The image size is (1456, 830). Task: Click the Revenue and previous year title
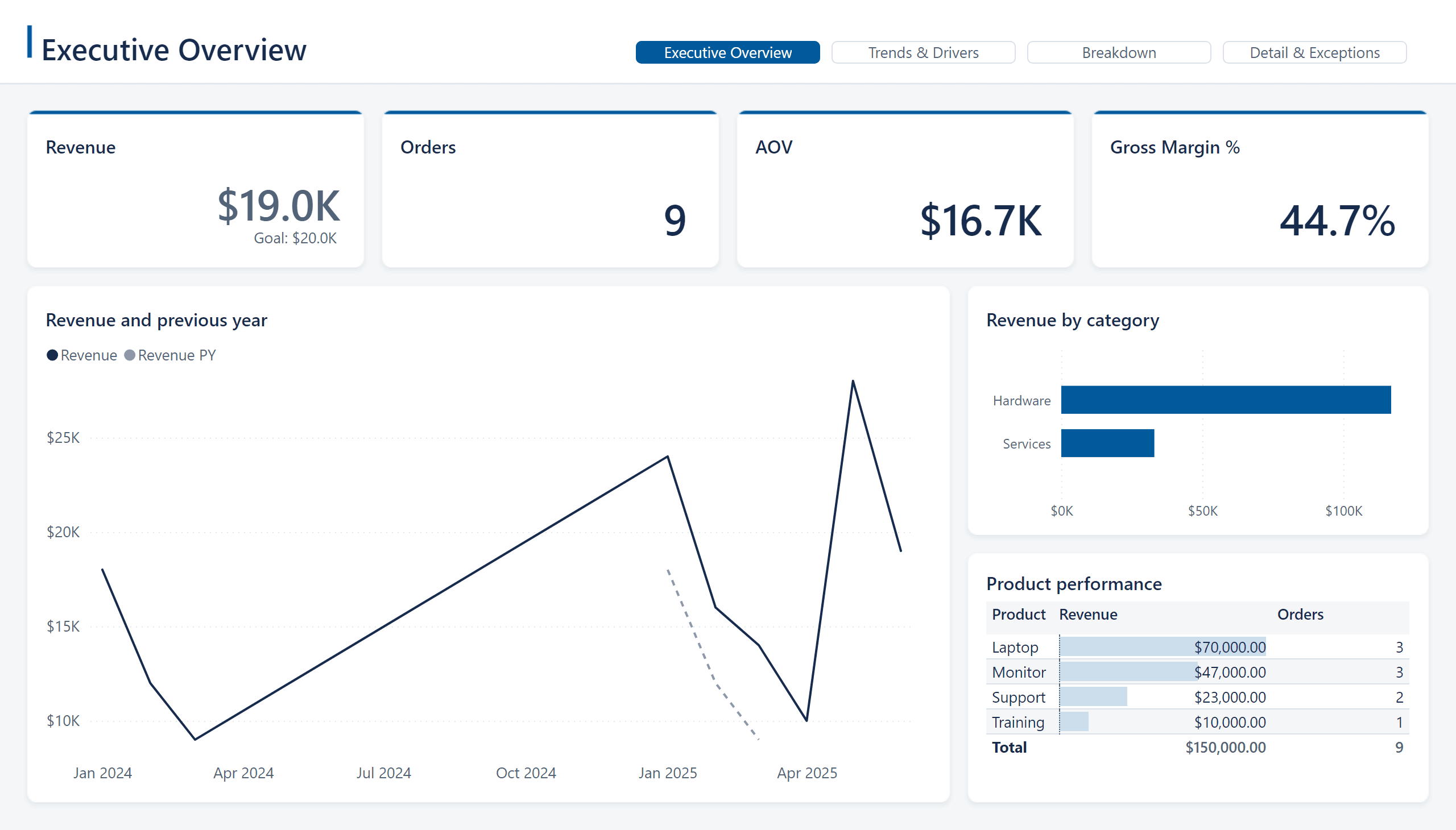[x=156, y=321]
